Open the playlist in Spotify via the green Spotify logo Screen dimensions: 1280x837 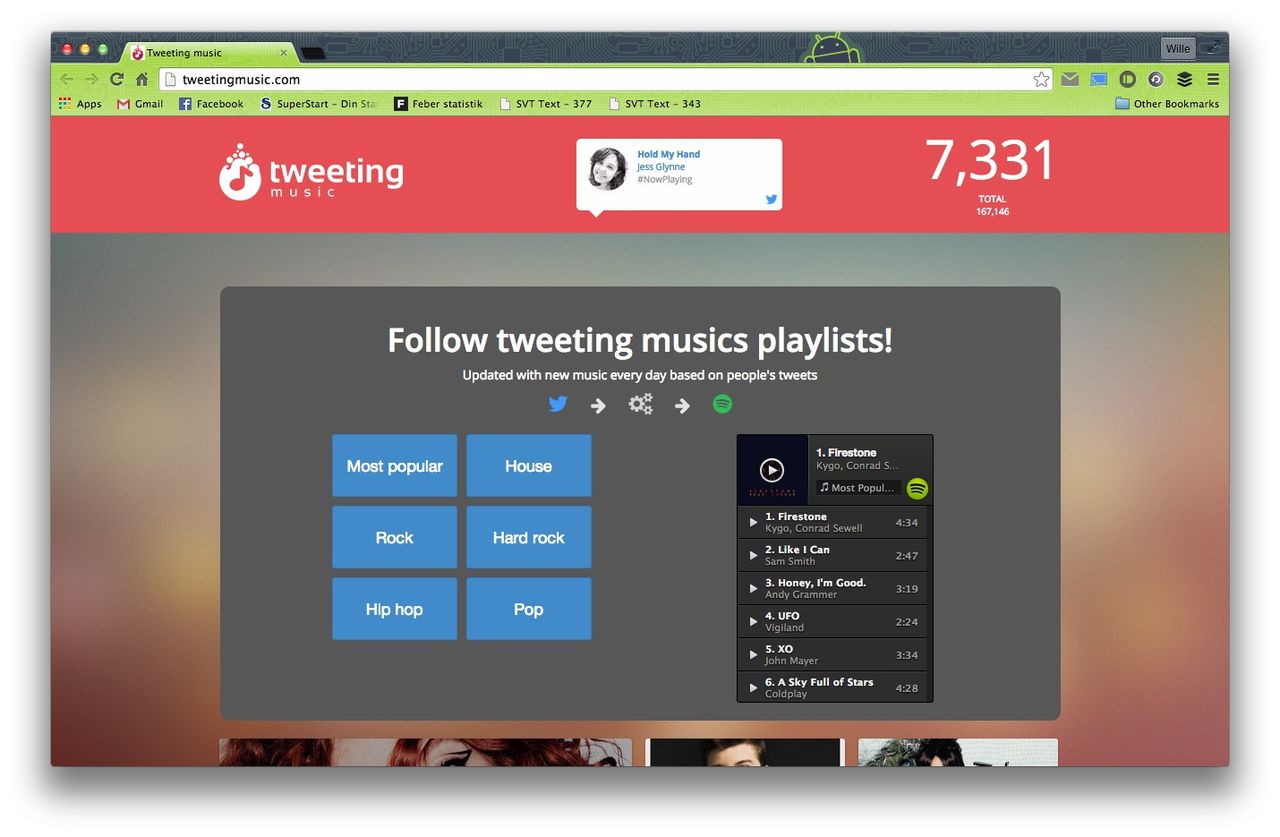[x=916, y=489]
